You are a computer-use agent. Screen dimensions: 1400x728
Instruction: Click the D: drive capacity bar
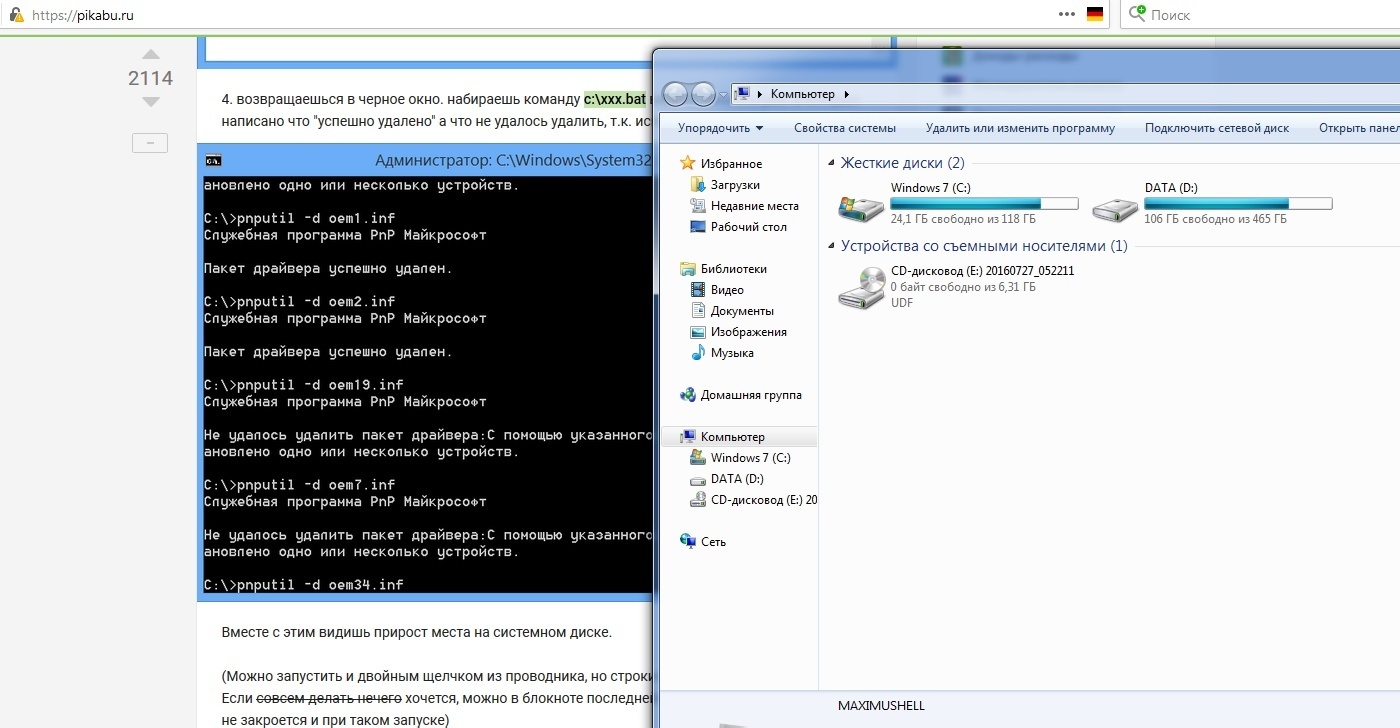coord(1239,203)
